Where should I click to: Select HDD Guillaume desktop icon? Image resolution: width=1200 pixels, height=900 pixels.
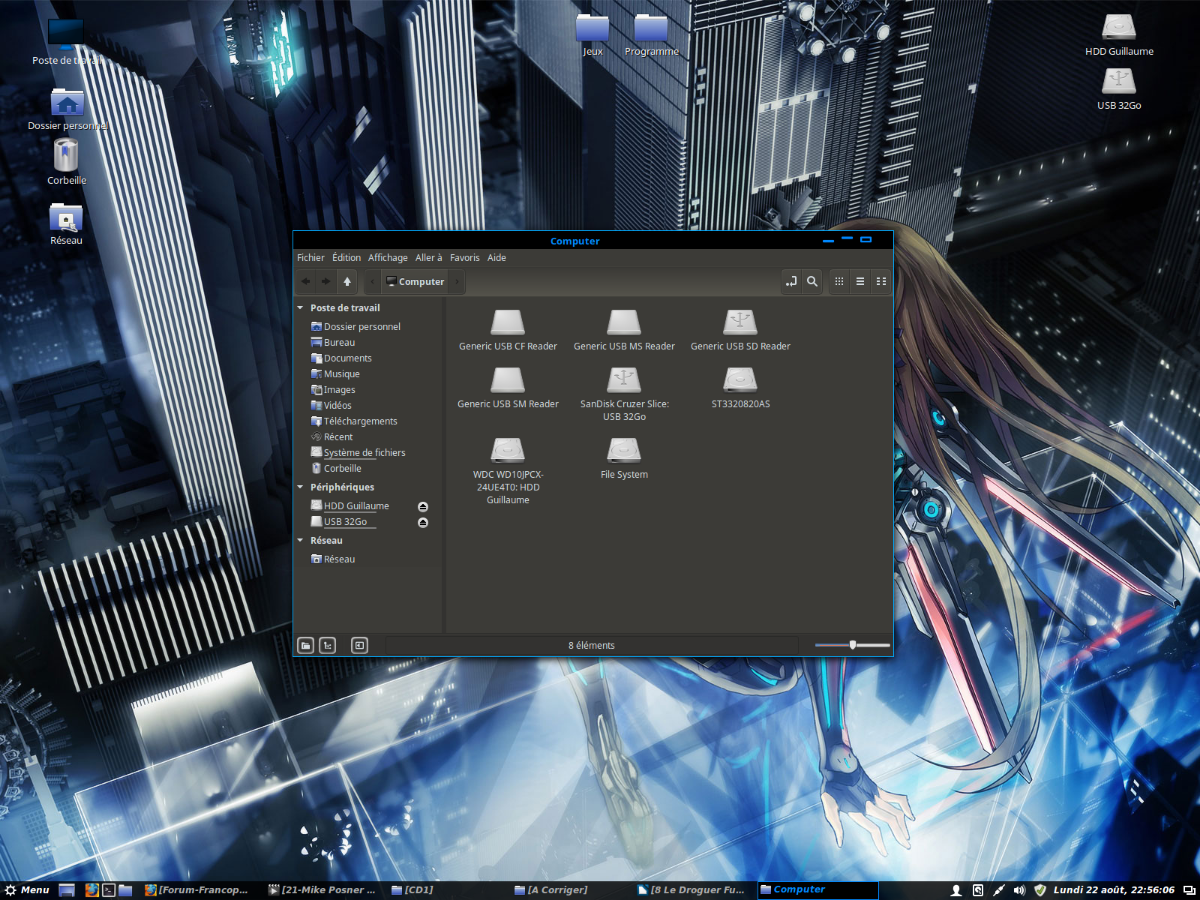click(1119, 35)
